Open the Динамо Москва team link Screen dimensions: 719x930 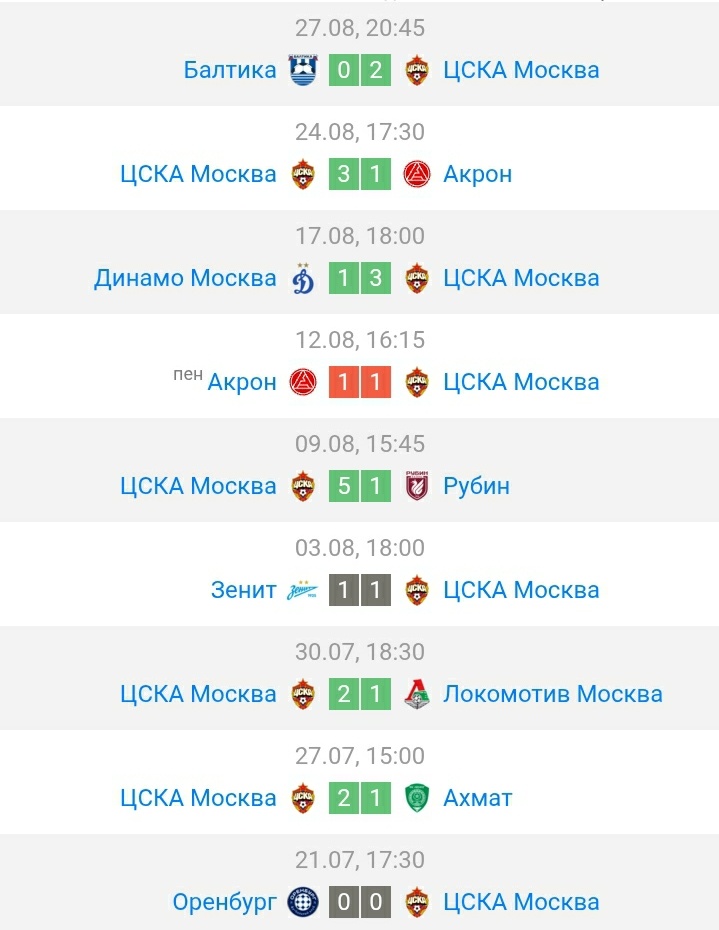[x=185, y=278]
